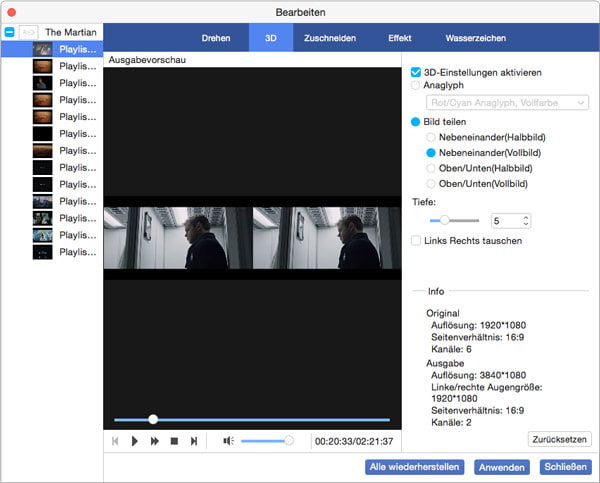Play the video preview

coord(134,441)
